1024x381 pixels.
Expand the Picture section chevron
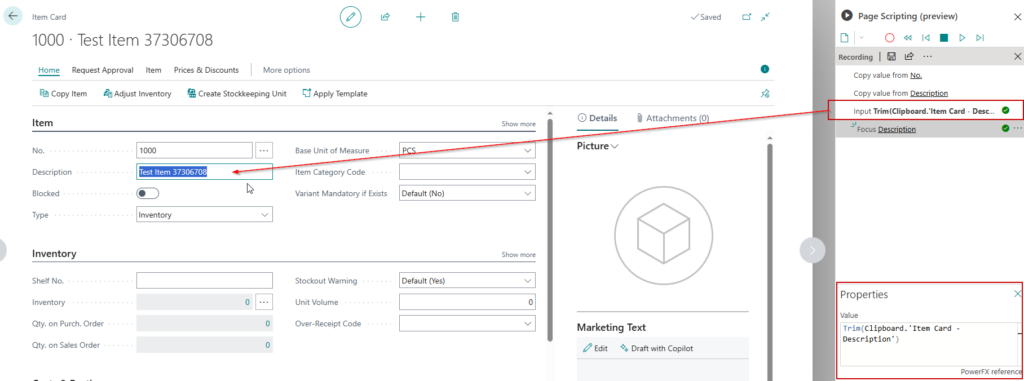click(615, 146)
